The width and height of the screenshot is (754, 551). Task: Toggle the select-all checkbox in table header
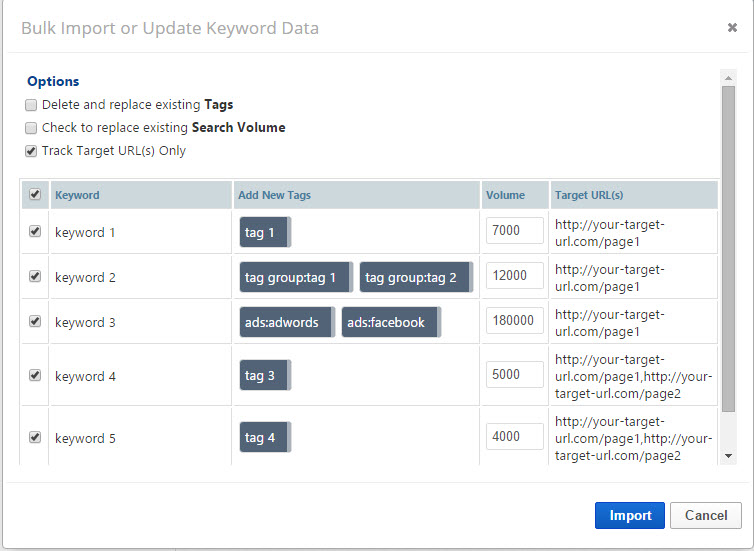click(x=35, y=195)
